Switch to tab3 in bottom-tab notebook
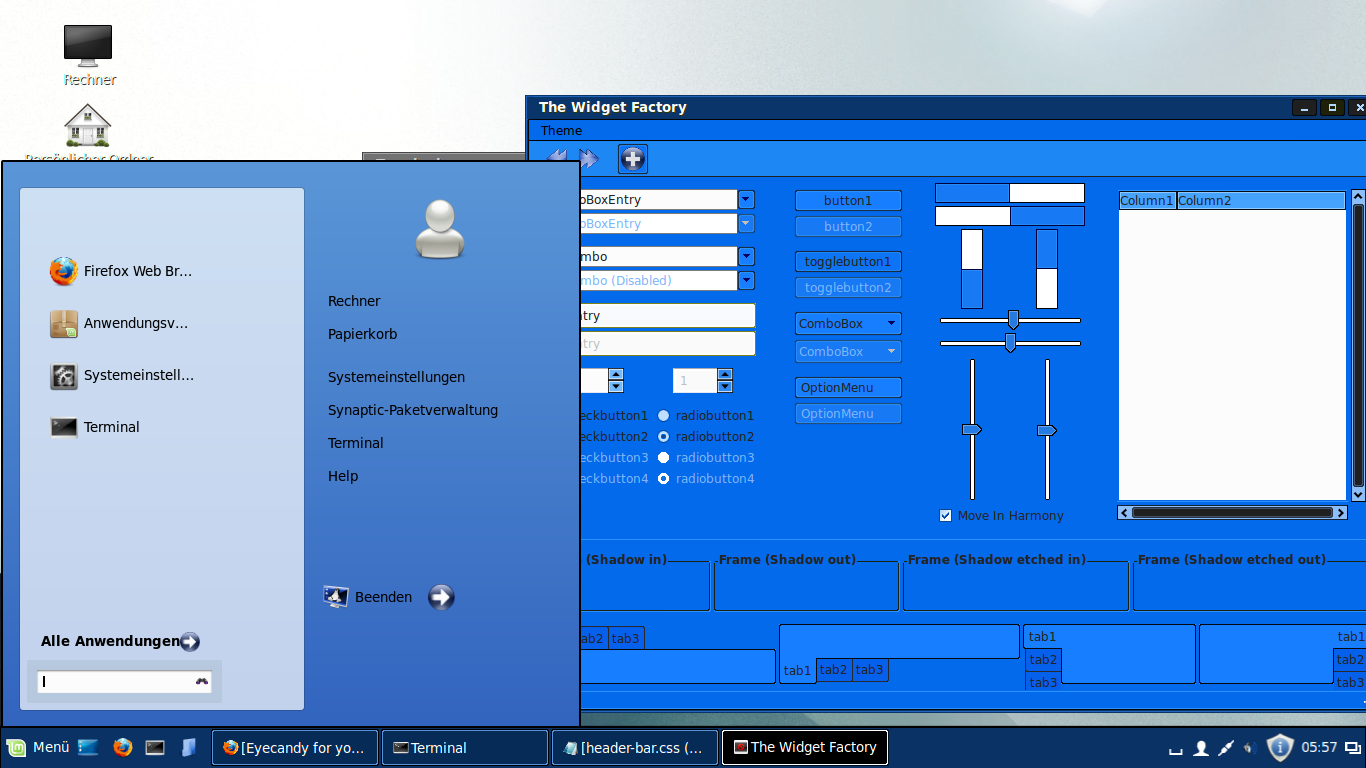 coord(869,670)
